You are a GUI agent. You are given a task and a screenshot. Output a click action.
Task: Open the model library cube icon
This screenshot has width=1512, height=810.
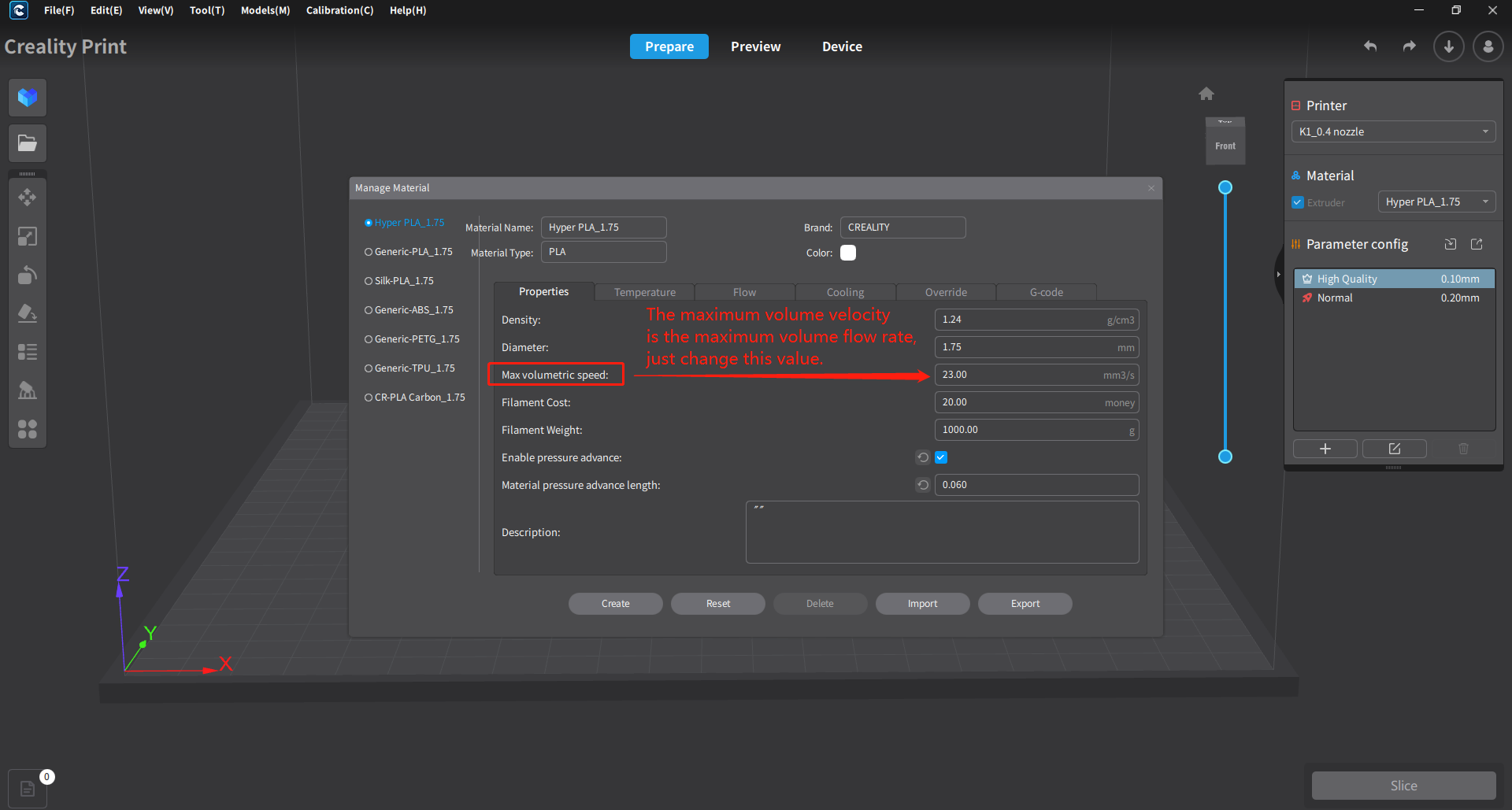[28, 98]
